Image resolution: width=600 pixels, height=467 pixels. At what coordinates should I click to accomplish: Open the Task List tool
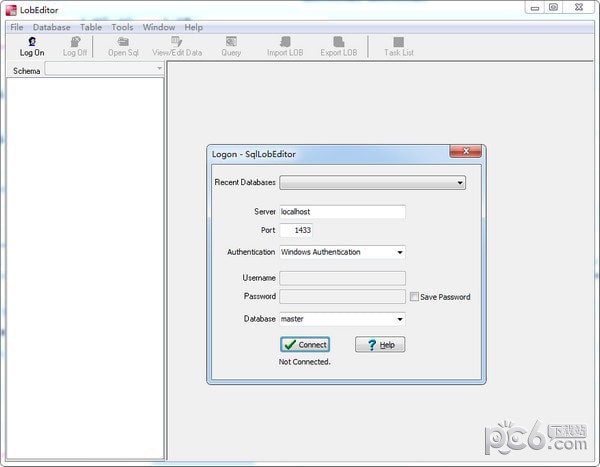coord(398,46)
